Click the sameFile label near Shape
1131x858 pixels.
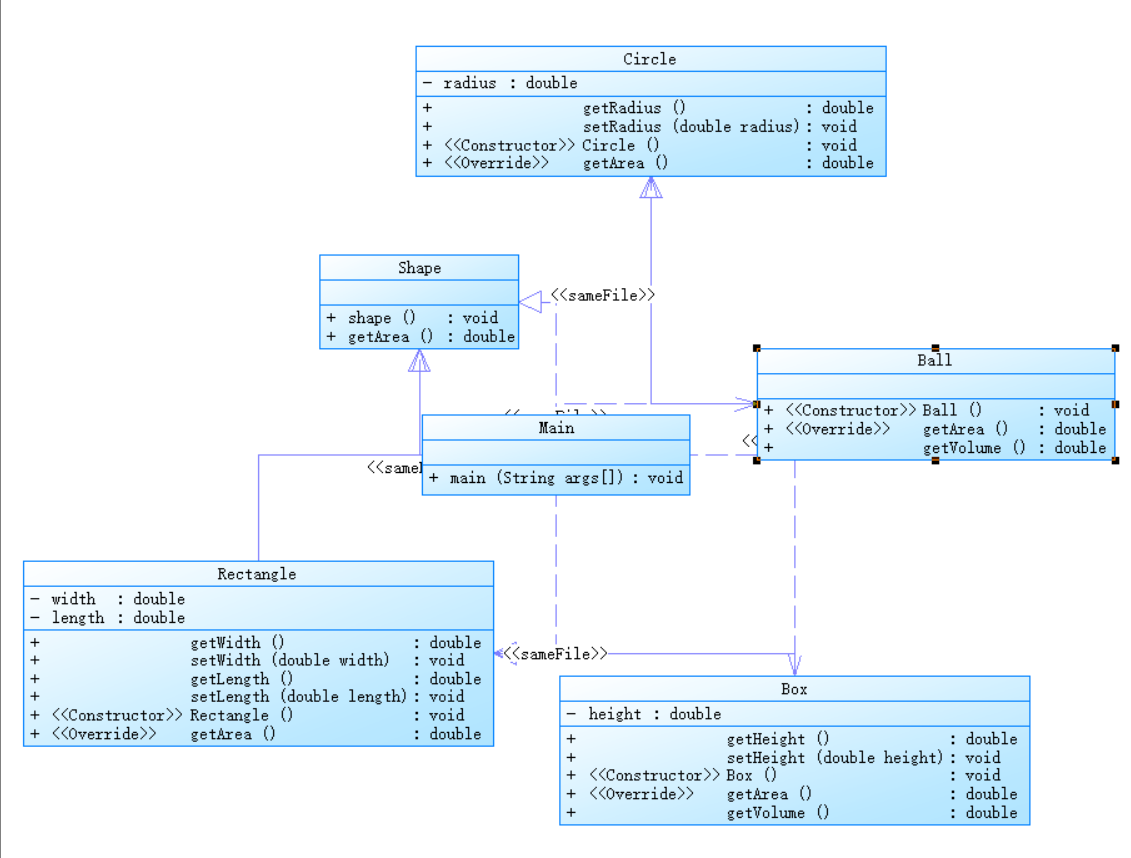pos(602,295)
